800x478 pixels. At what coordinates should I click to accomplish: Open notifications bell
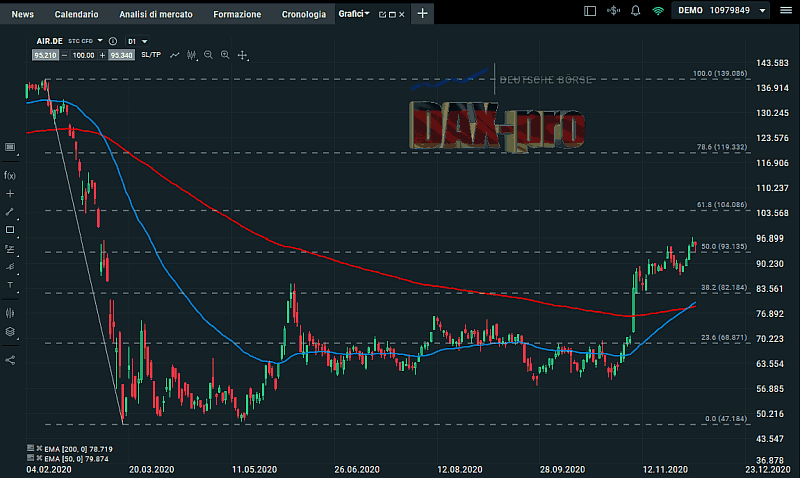(635, 11)
